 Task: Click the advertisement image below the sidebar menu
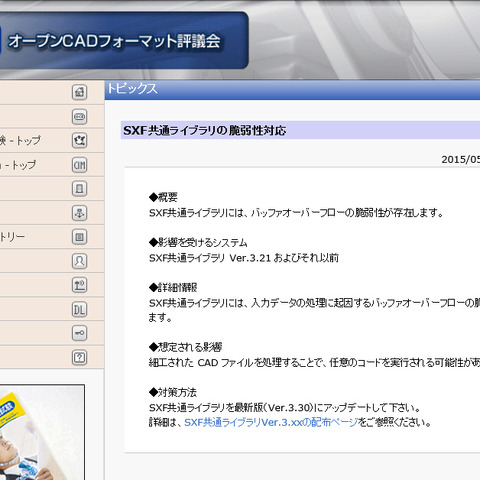point(42,432)
